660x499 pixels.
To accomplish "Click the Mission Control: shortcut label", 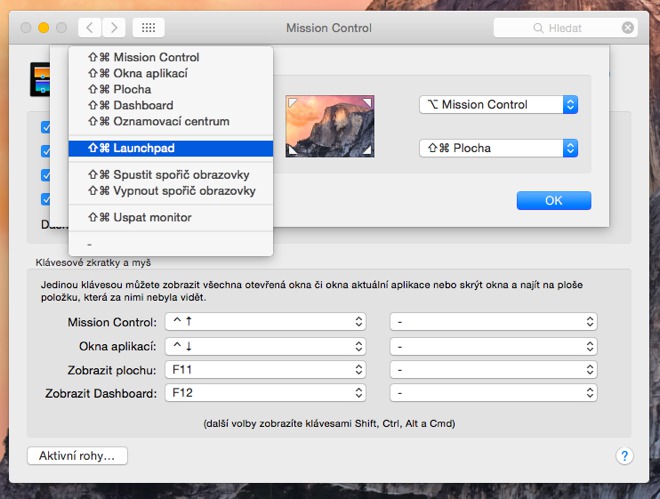I will click(x=112, y=322).
